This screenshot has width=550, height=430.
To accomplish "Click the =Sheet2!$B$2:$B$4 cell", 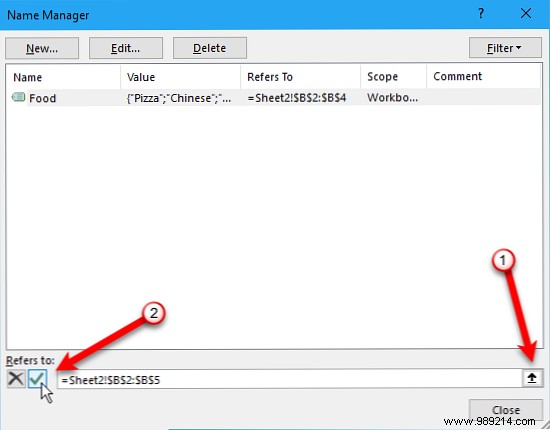I will [x=297, y=98].
